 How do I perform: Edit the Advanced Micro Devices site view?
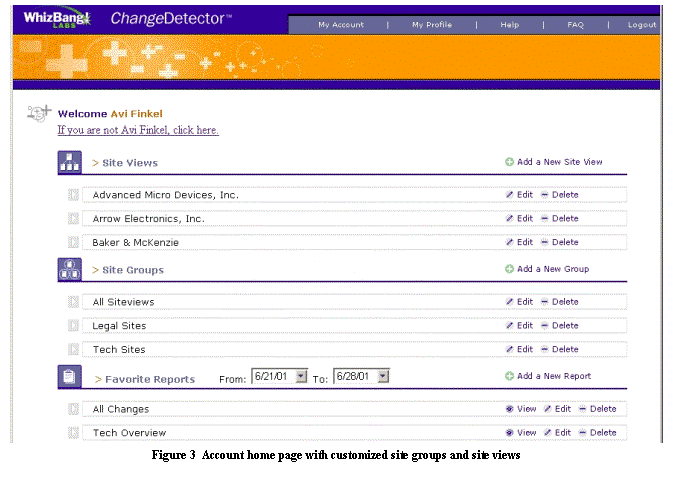(524, 195)
